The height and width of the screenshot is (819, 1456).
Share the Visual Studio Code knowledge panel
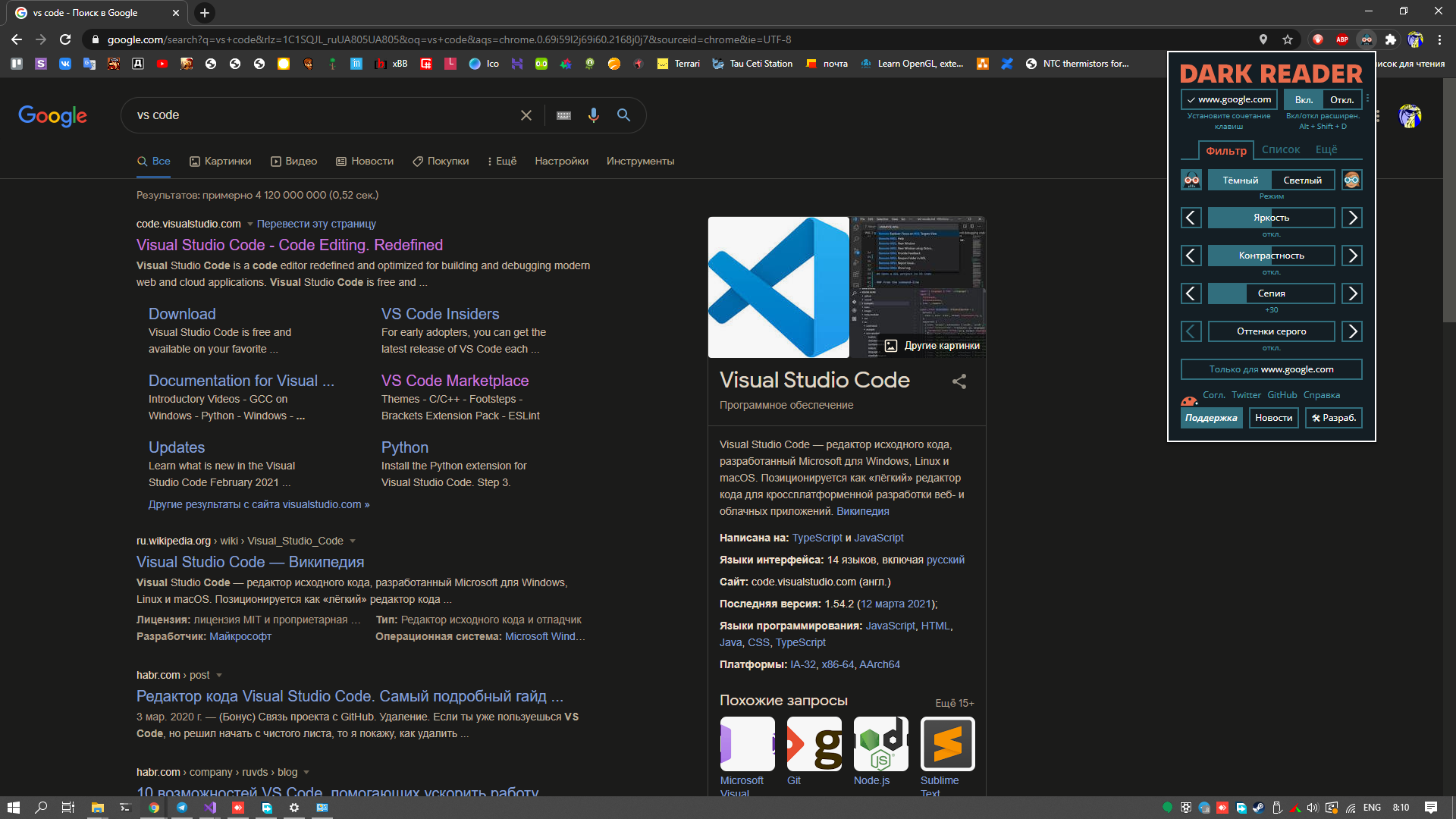(959, 381)
